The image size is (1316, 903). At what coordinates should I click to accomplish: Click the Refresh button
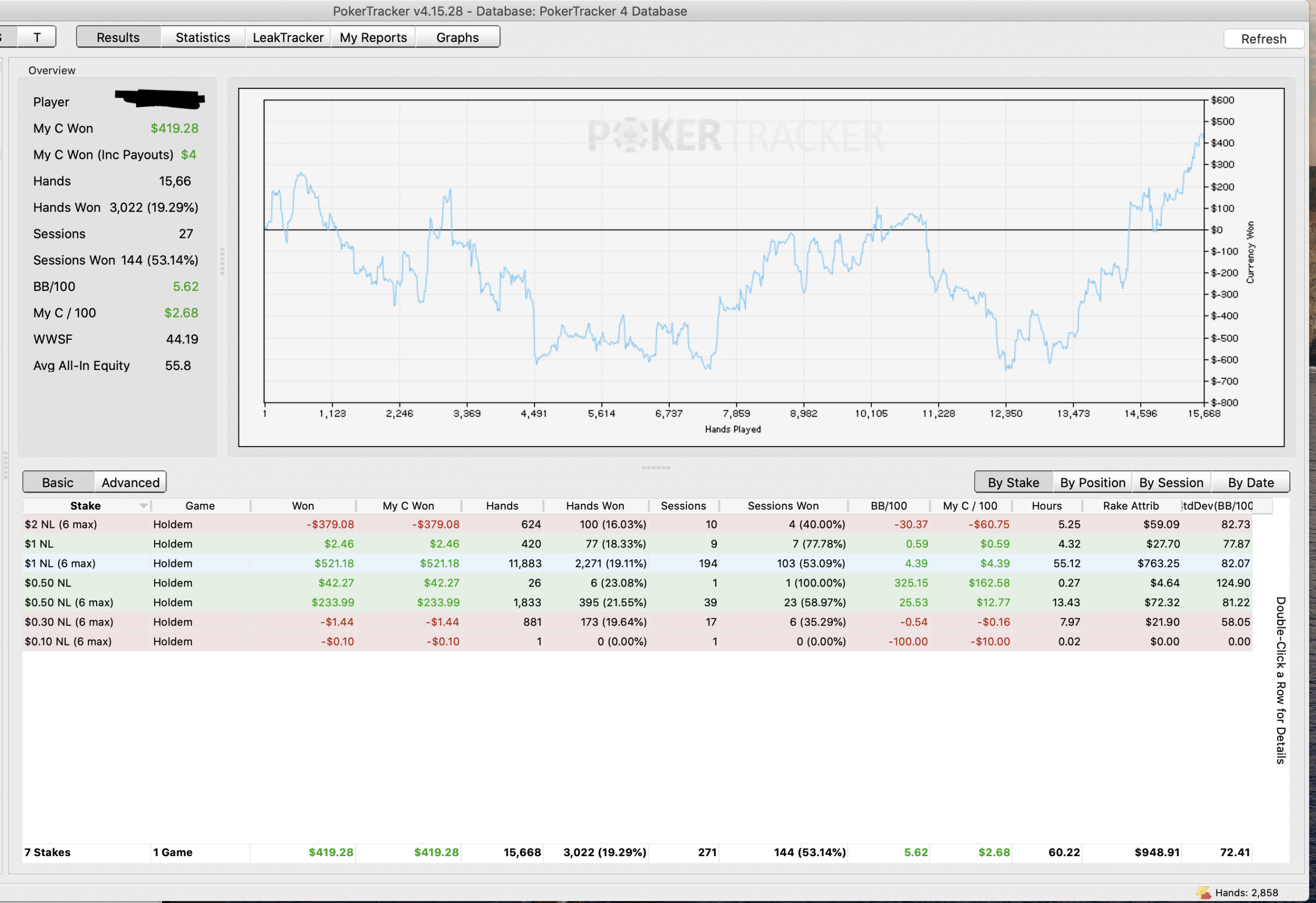point(1264,39)
